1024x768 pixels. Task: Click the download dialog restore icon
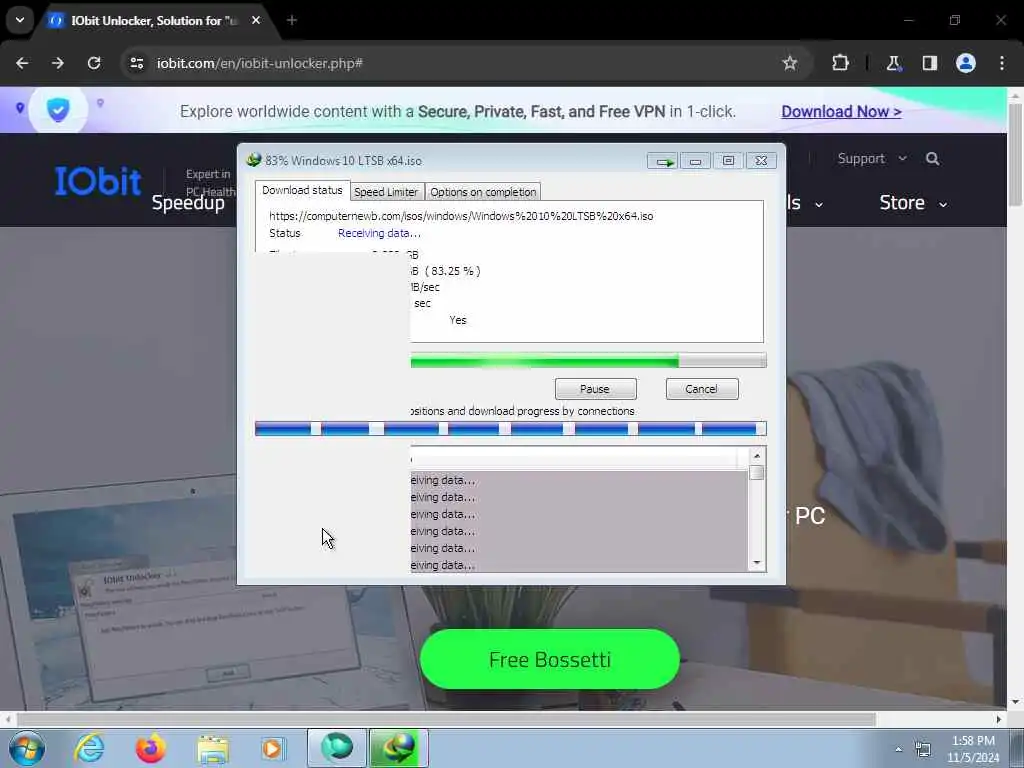pyautogui.click(x=728, y=161)
